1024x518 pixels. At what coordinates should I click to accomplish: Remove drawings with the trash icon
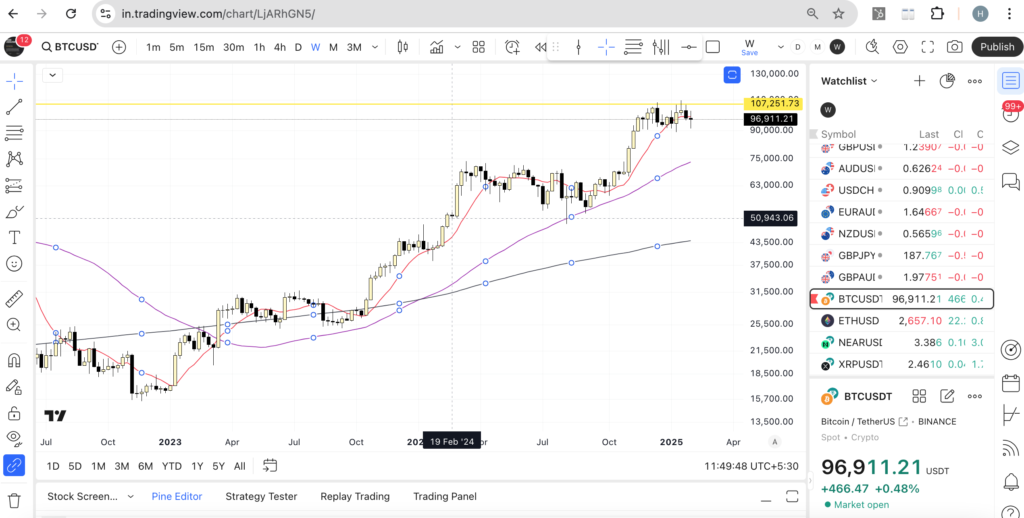14,500
